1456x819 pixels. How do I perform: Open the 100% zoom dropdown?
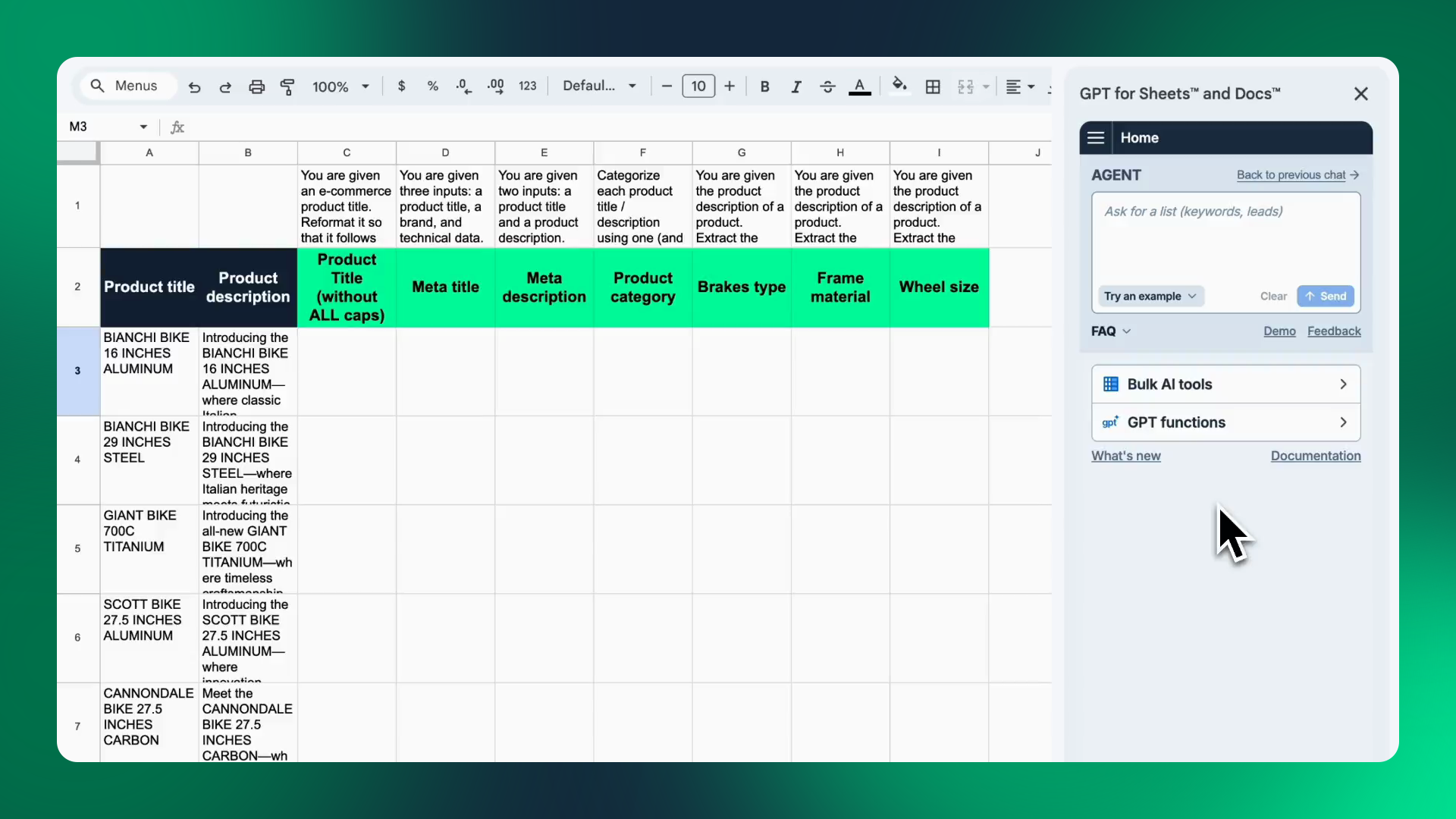point(340,86)
